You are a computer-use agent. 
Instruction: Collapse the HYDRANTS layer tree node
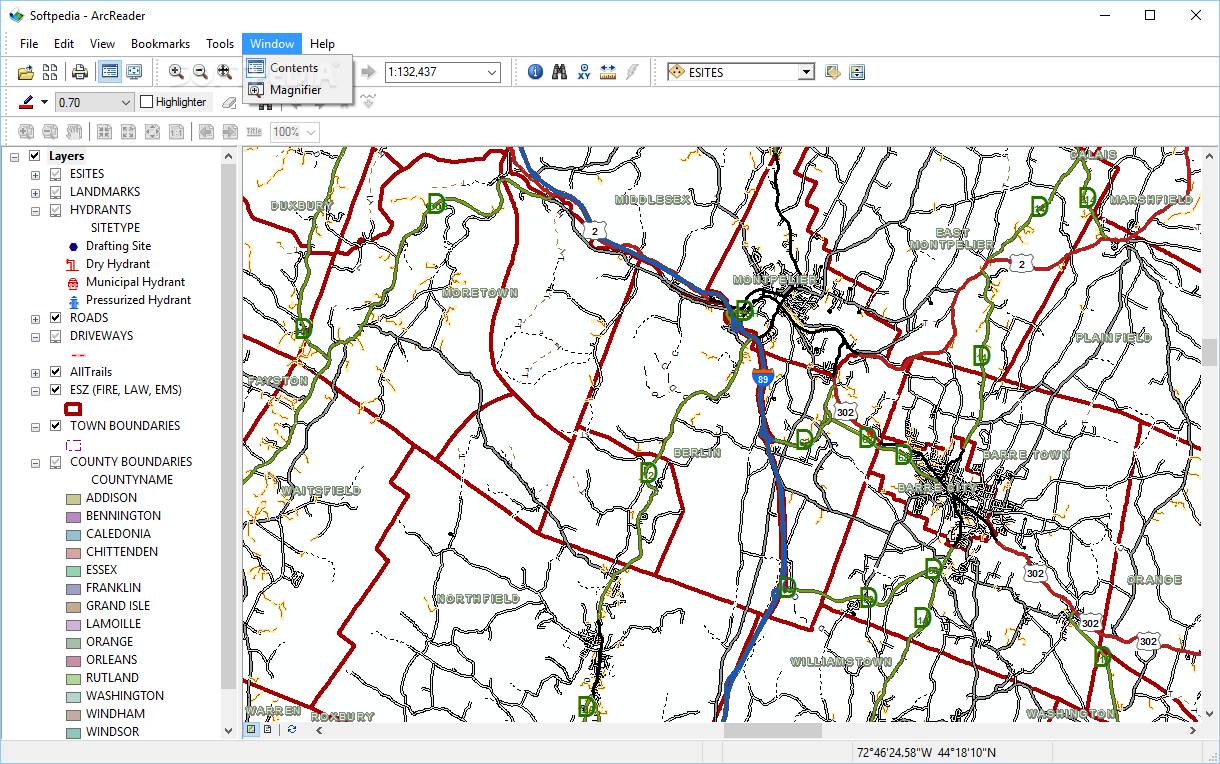(36, 210)
